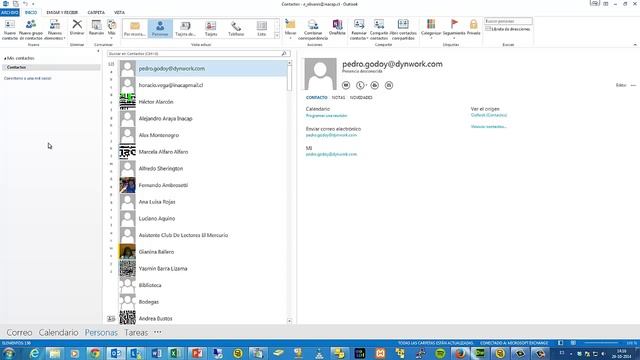
Task: Open contact Marcela Alfaro Alfaro
Action: 203,152
